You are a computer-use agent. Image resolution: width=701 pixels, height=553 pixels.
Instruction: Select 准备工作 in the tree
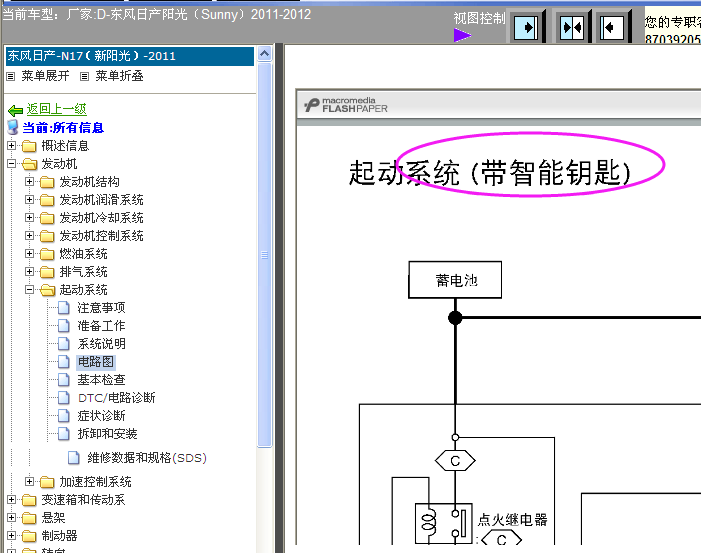click(x=101, y=325)
